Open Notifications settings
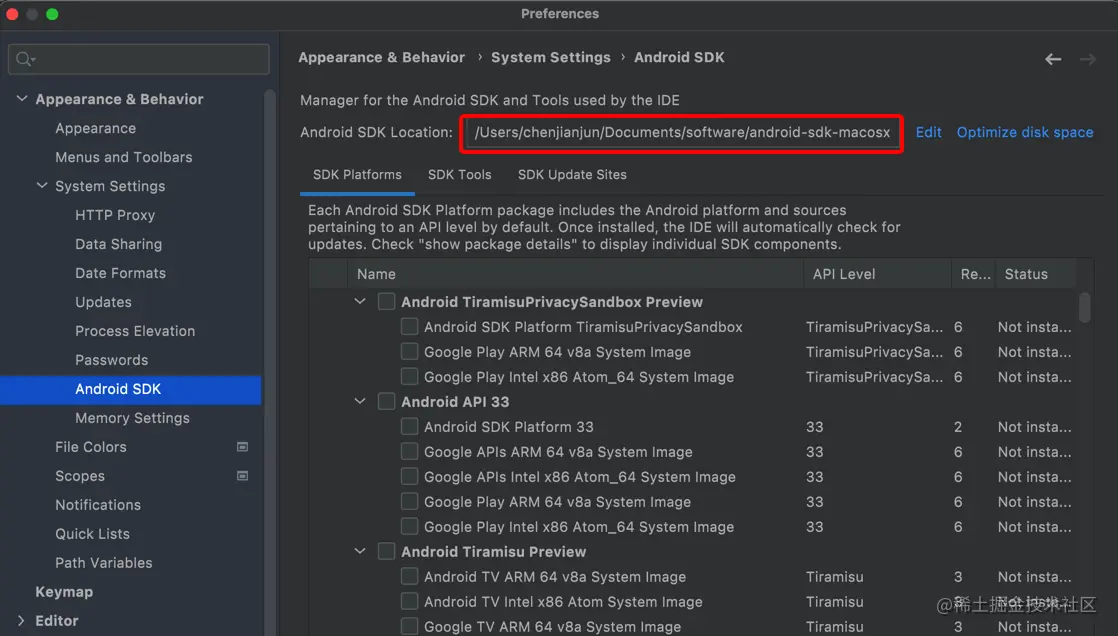1118x636 pixels. click(x=98, y=505)
